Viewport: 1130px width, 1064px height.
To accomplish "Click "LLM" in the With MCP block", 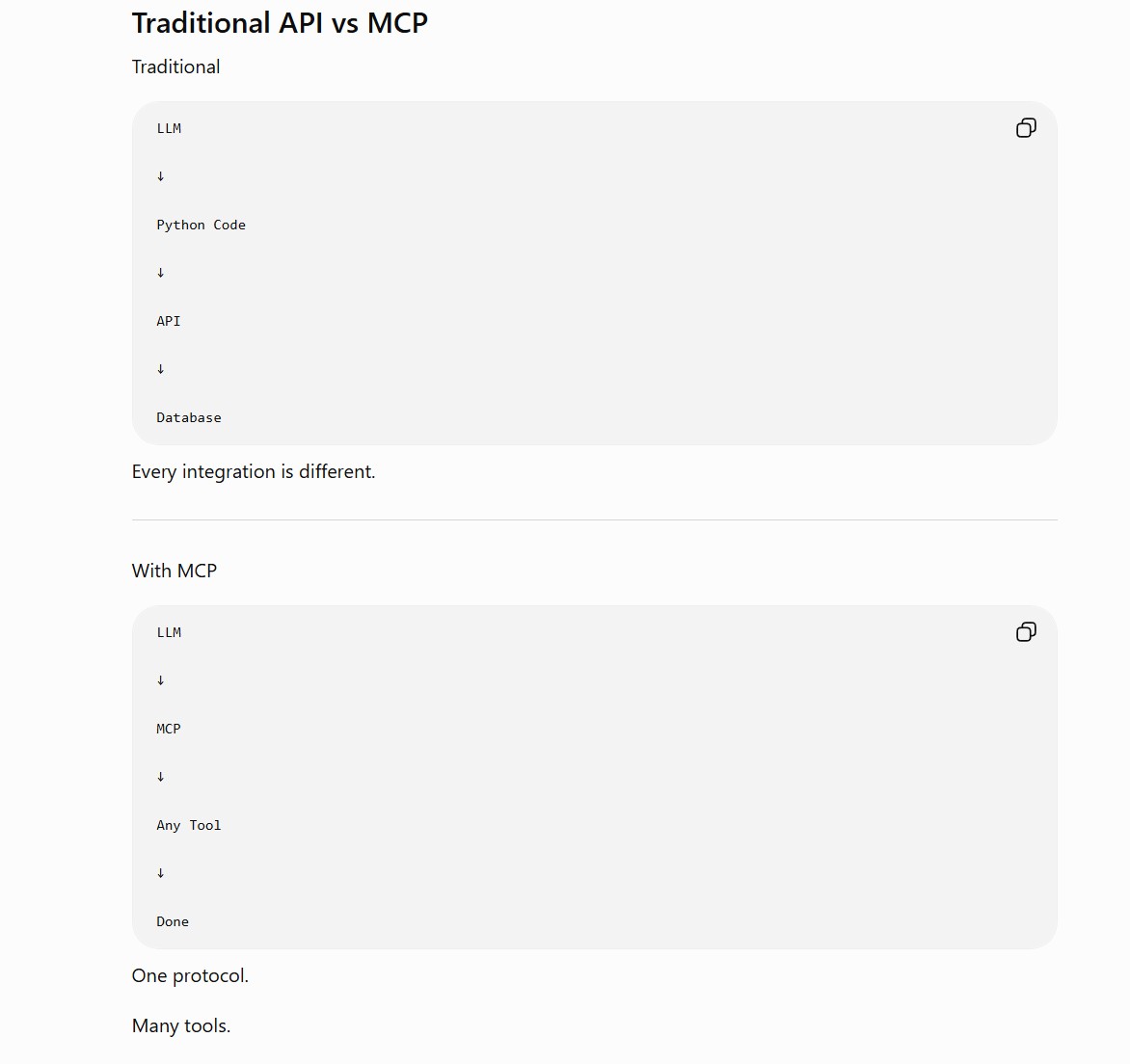I will pos(169,632).
